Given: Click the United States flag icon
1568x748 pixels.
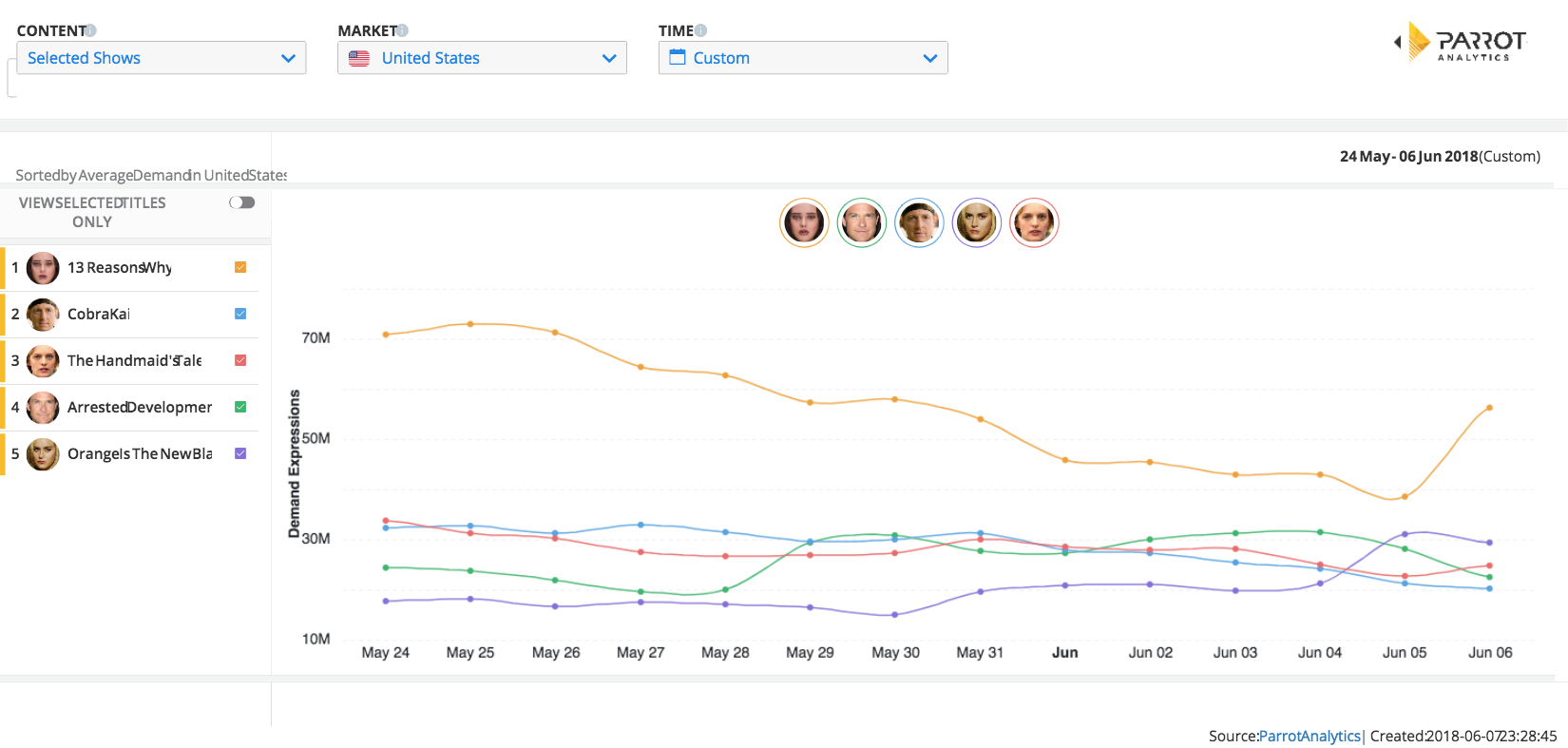Looking at the screenshot, I should pyautogui.click(x=359, y=58).
